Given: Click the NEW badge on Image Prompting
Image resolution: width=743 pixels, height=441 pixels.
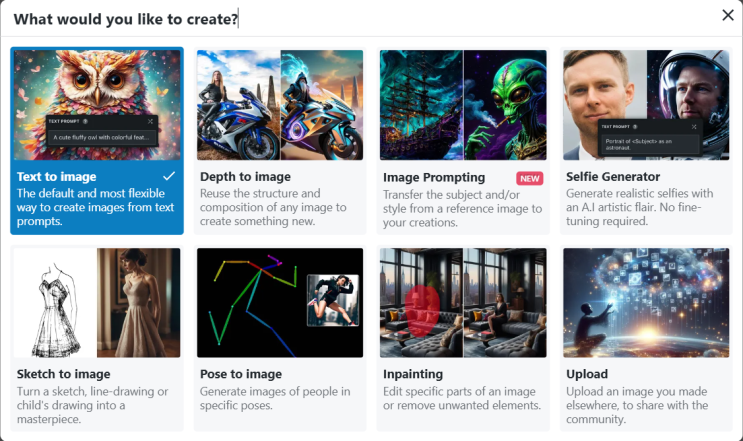Looking at the screenshot, I should (x=529, y=179).
